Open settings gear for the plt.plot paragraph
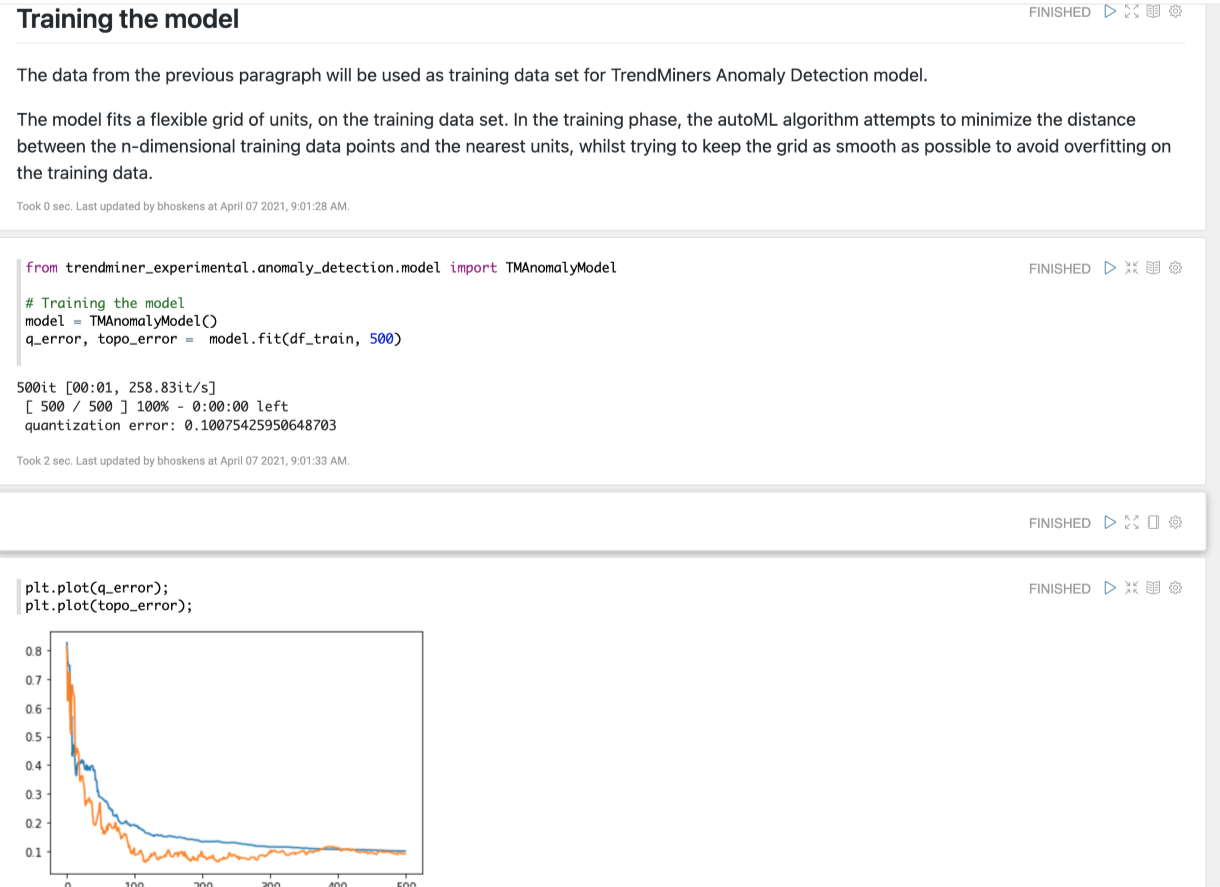Viewport: 1220px width, 887px height. [x=1176, y=588]
